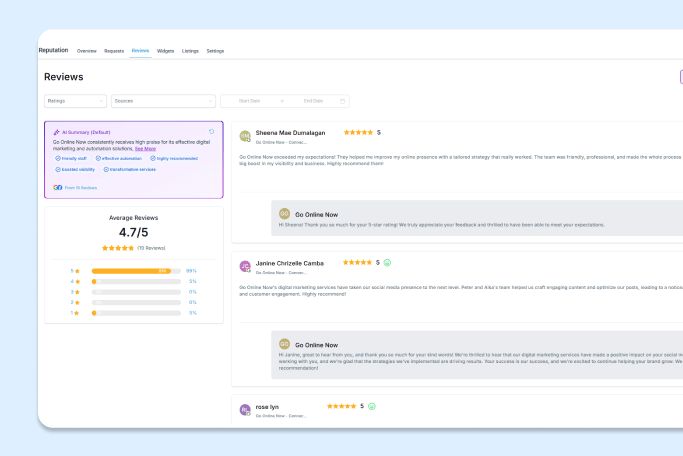Open the Widgets tab

coord(165,50)
